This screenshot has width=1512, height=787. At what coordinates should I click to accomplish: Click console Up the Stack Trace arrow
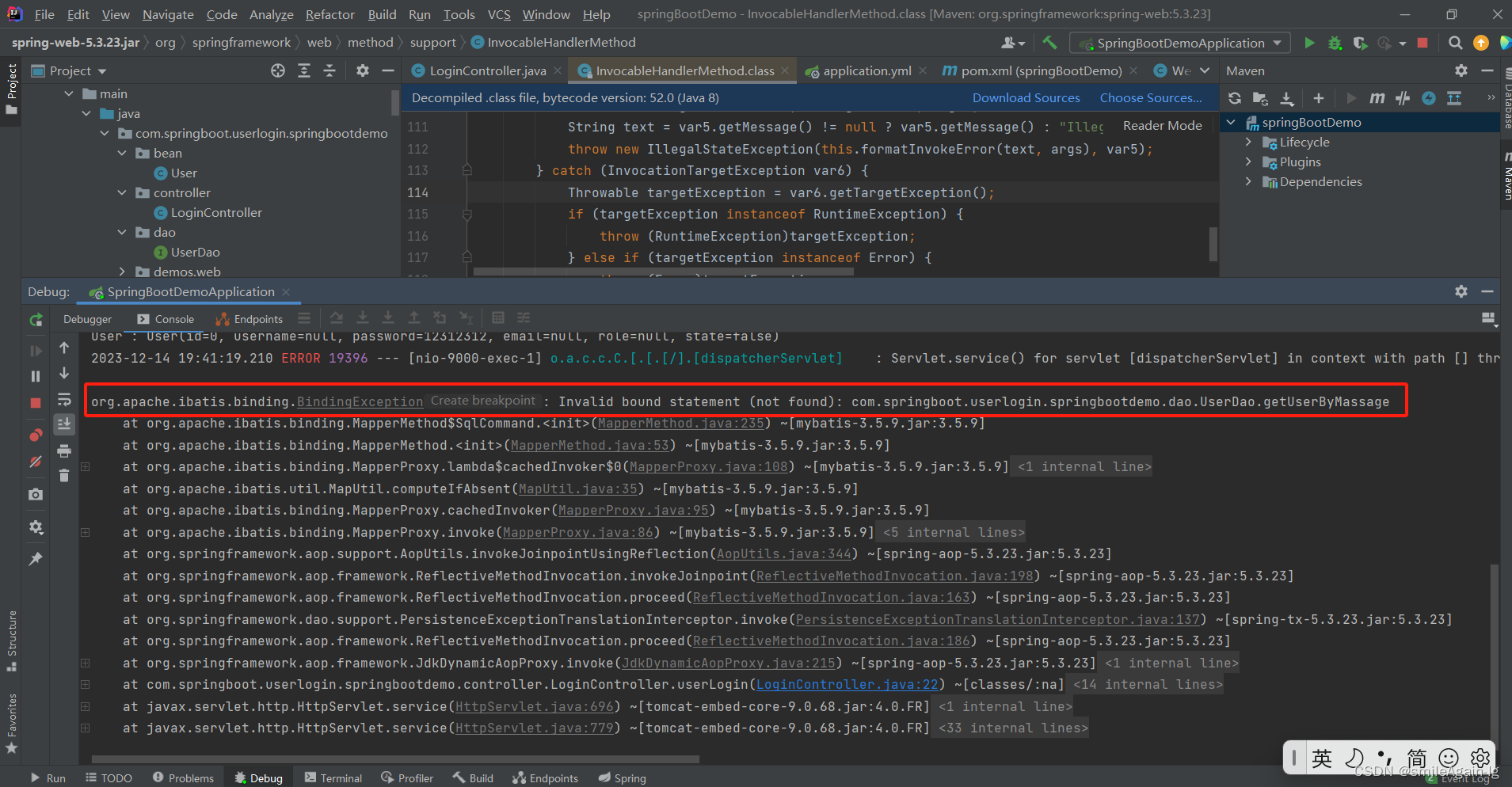pyautogui.click(x=64, y=348)
